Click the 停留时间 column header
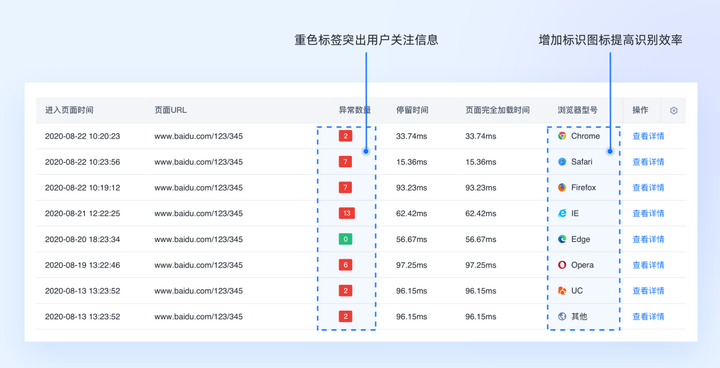 click(412, 110)
